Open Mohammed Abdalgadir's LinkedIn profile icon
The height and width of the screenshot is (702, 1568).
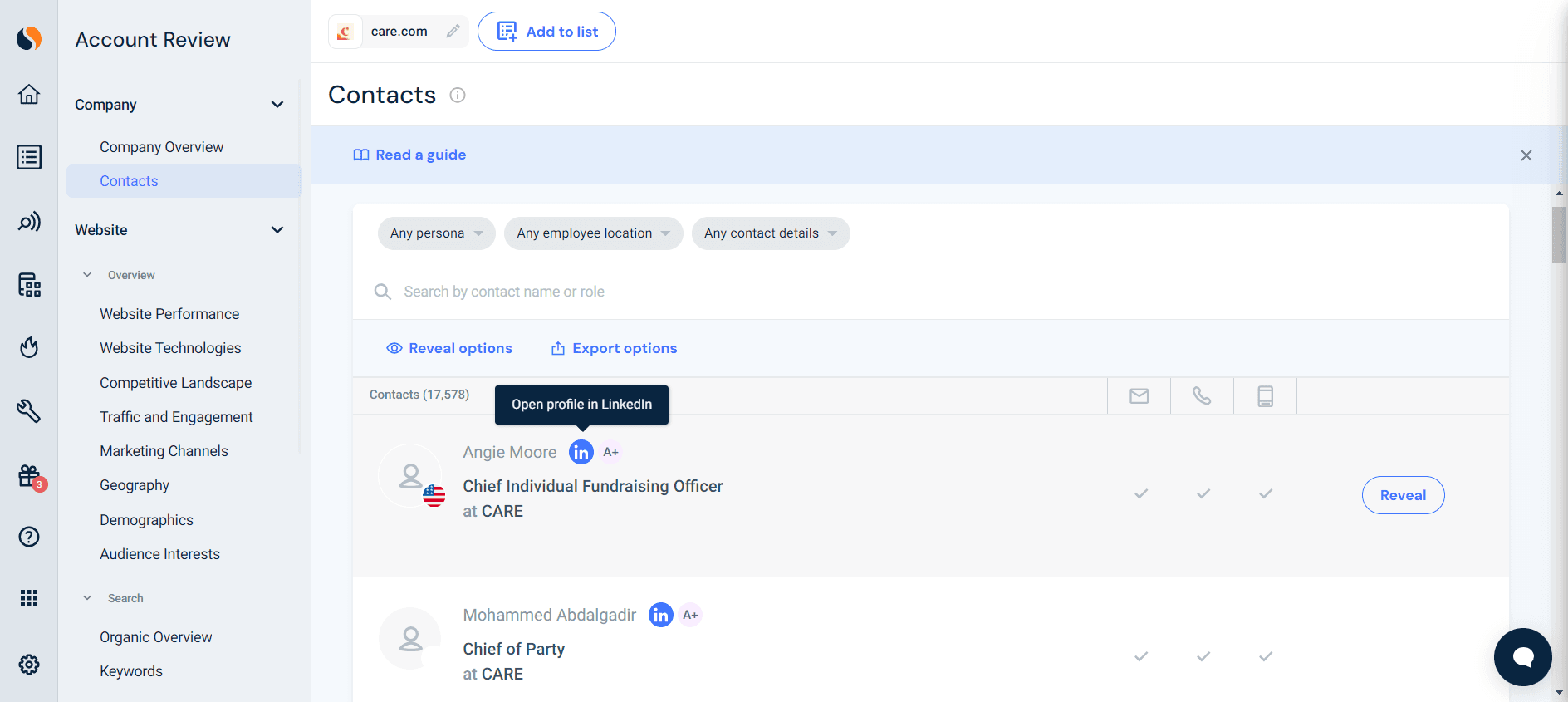pyautogui.click(x=661, y=615)
